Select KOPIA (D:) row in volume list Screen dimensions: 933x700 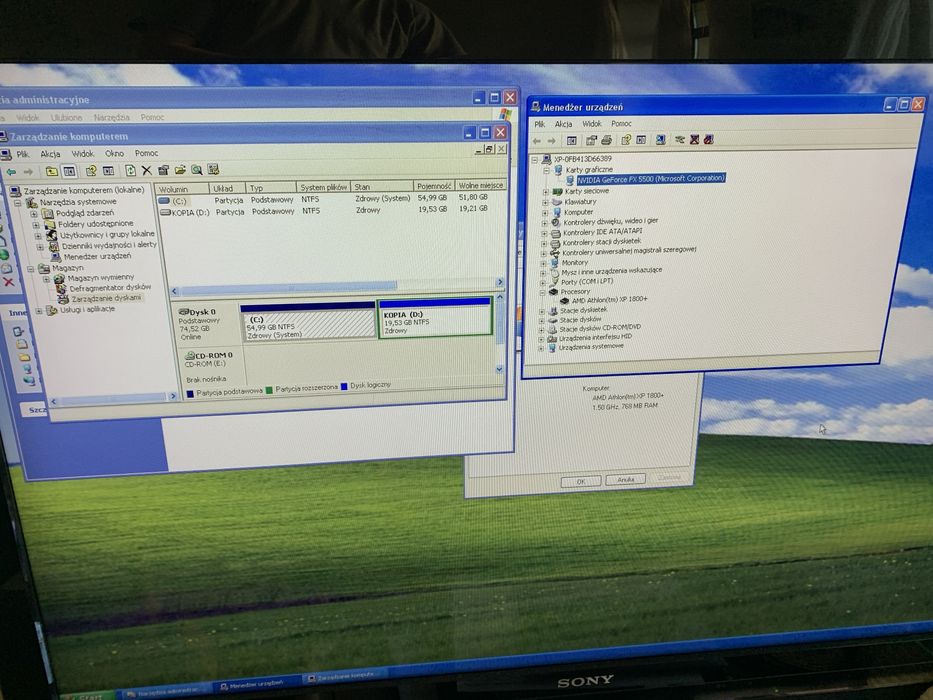(324, 211)
